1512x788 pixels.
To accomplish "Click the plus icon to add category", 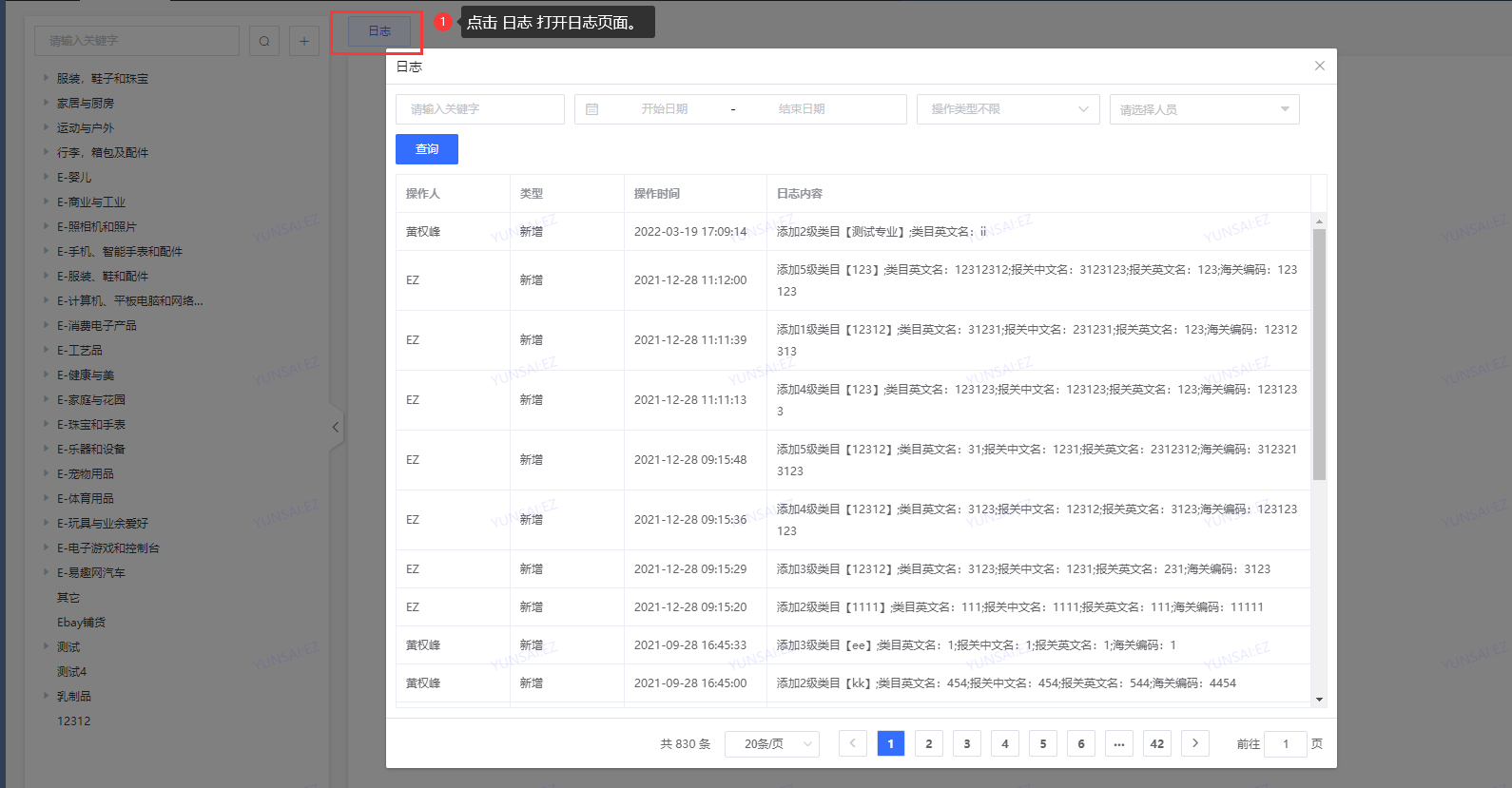I will coord(304,41).
